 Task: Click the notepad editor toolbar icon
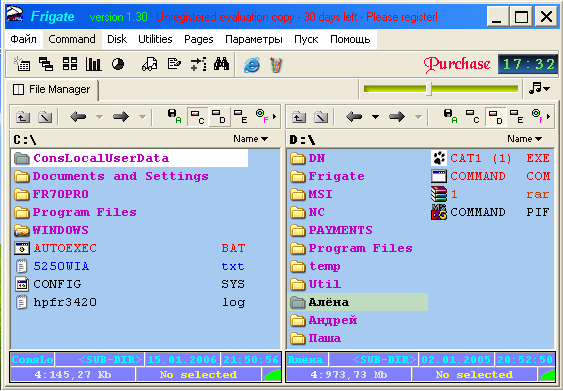click(x=174, y=64)
